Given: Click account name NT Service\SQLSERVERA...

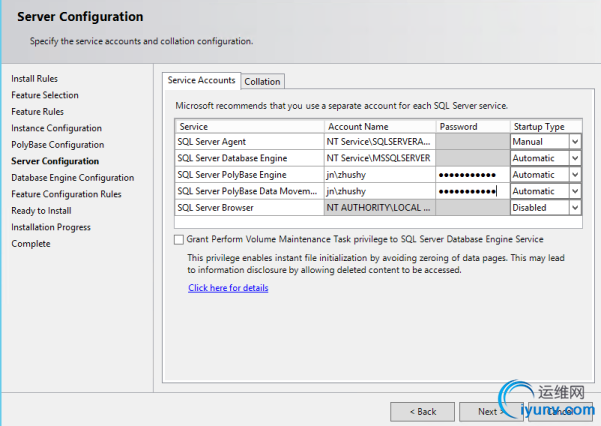Looking at the screenshot, I should [x=379, y=142].
